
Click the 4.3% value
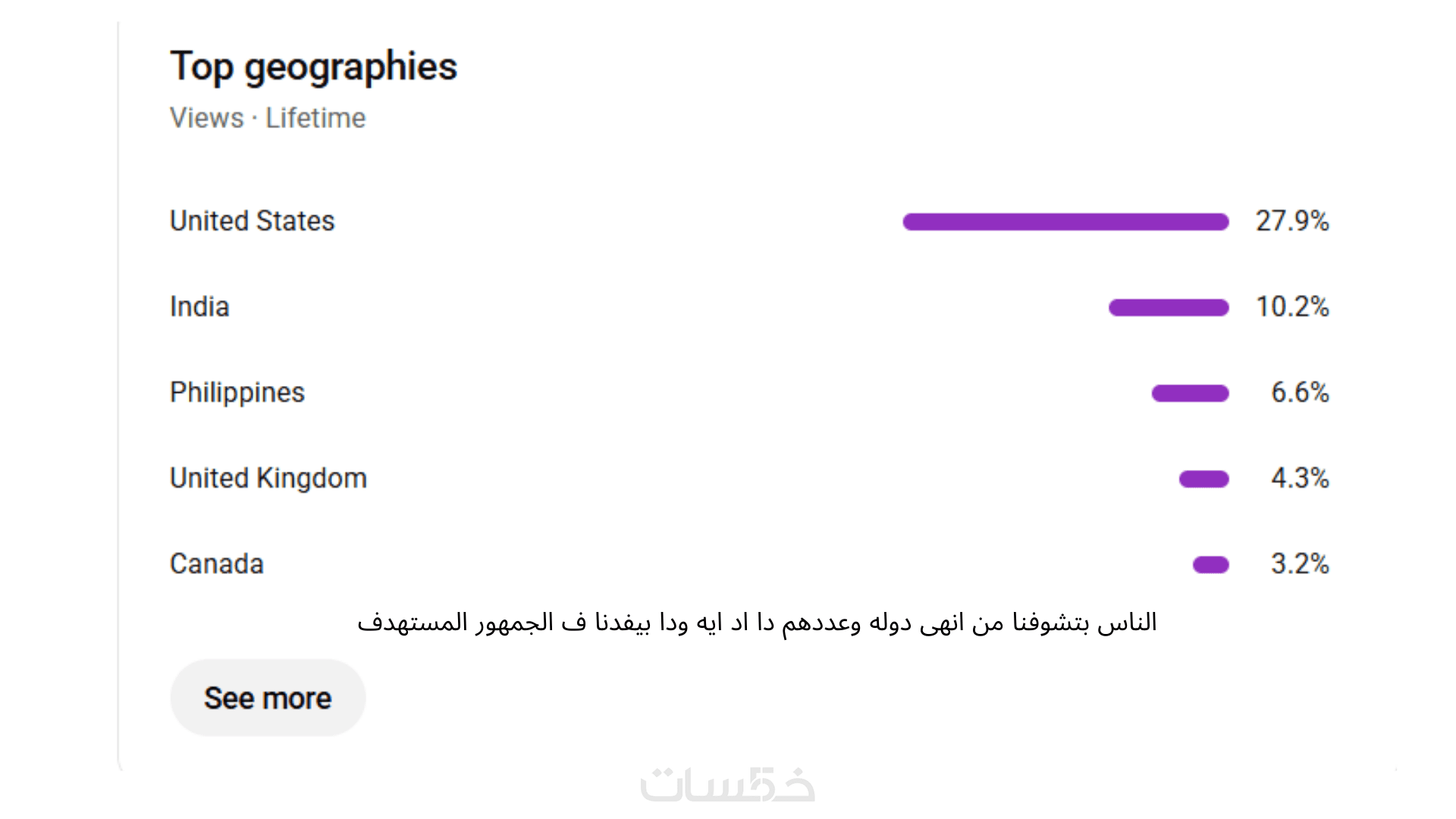tap(1299, 479)
